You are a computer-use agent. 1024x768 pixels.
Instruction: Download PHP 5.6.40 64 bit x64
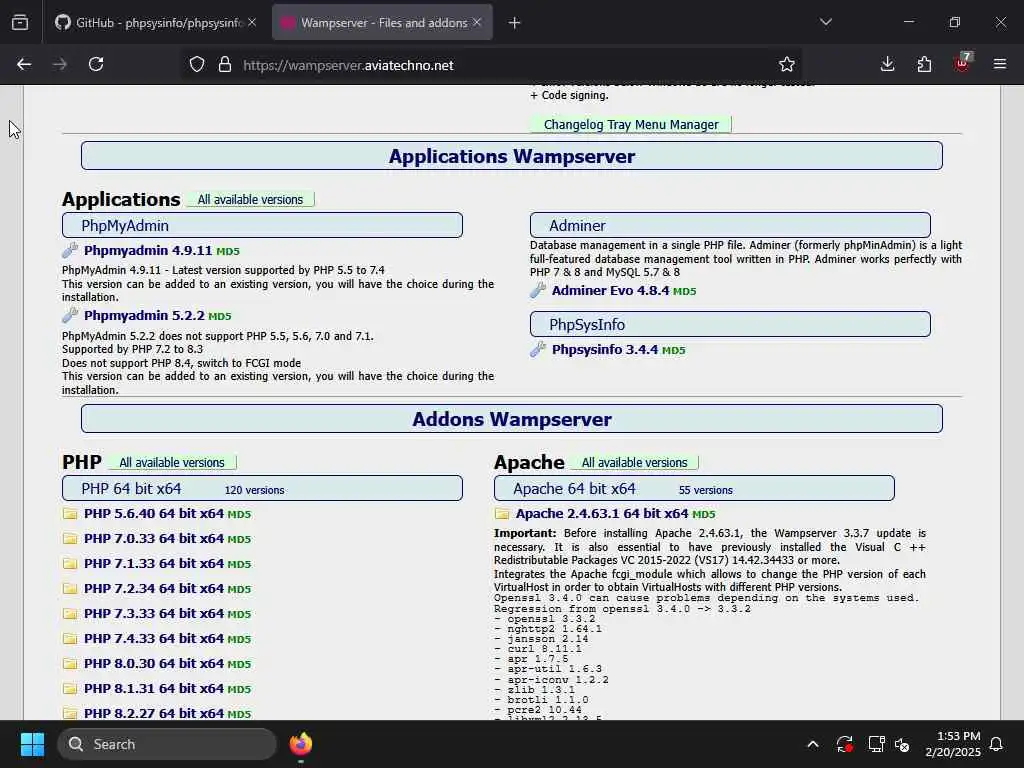154,514
